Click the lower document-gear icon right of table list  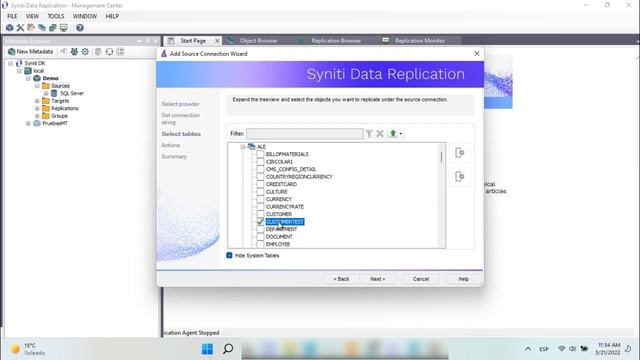click(x=460, y=176)
